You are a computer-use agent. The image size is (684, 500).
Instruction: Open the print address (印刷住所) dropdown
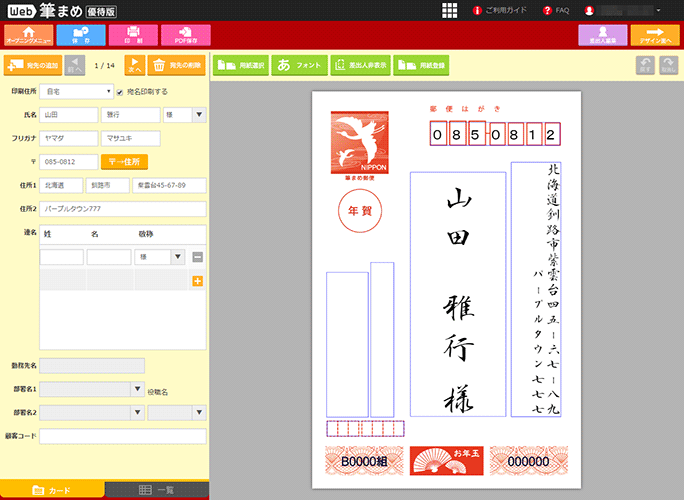[76, 92]
